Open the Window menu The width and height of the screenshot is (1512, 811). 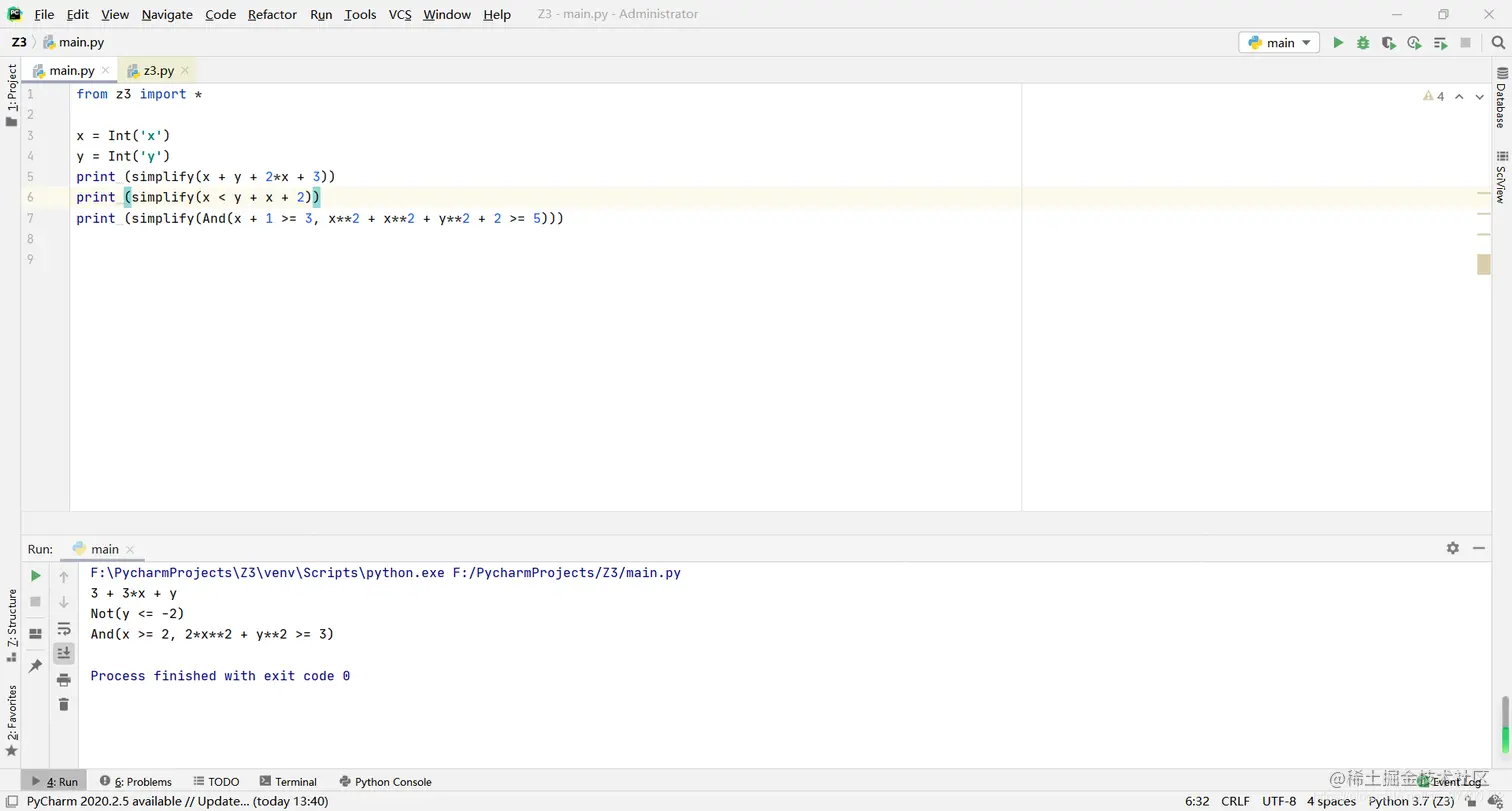point(447,14)
